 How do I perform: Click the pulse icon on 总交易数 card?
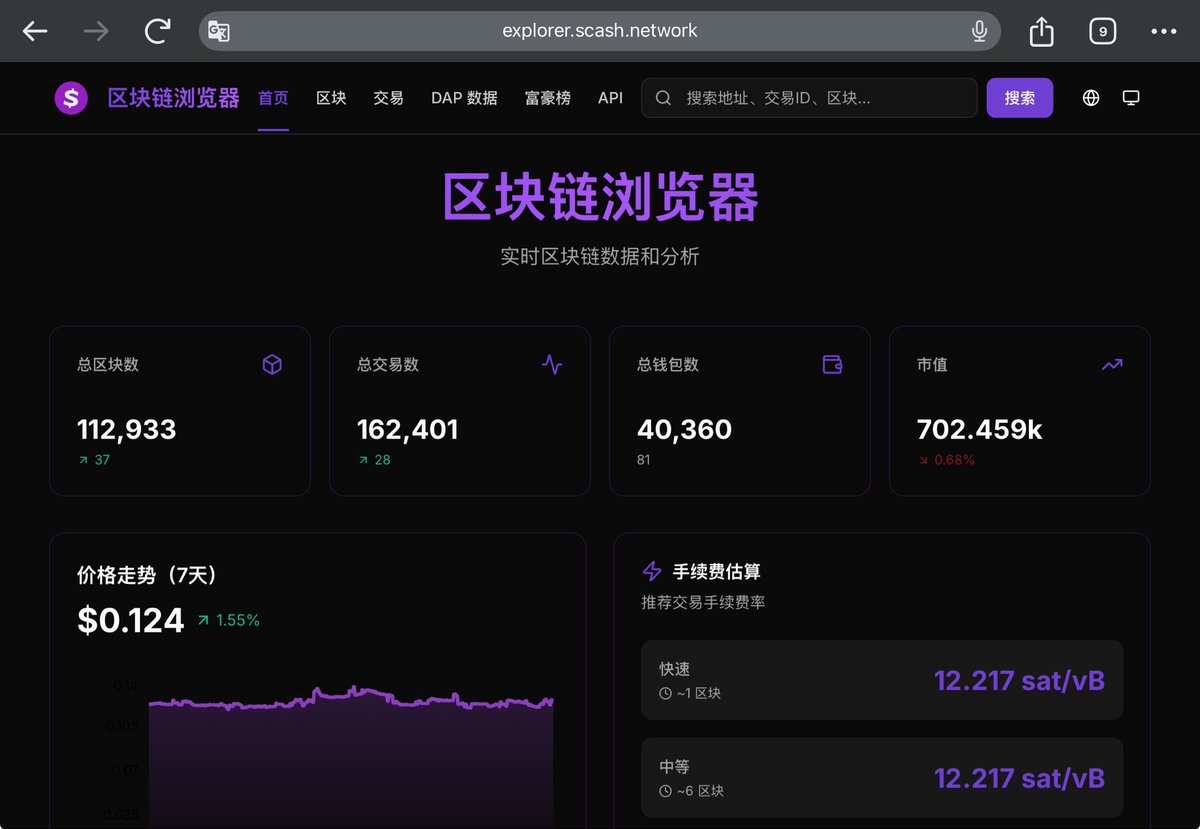tap(552, 365)
